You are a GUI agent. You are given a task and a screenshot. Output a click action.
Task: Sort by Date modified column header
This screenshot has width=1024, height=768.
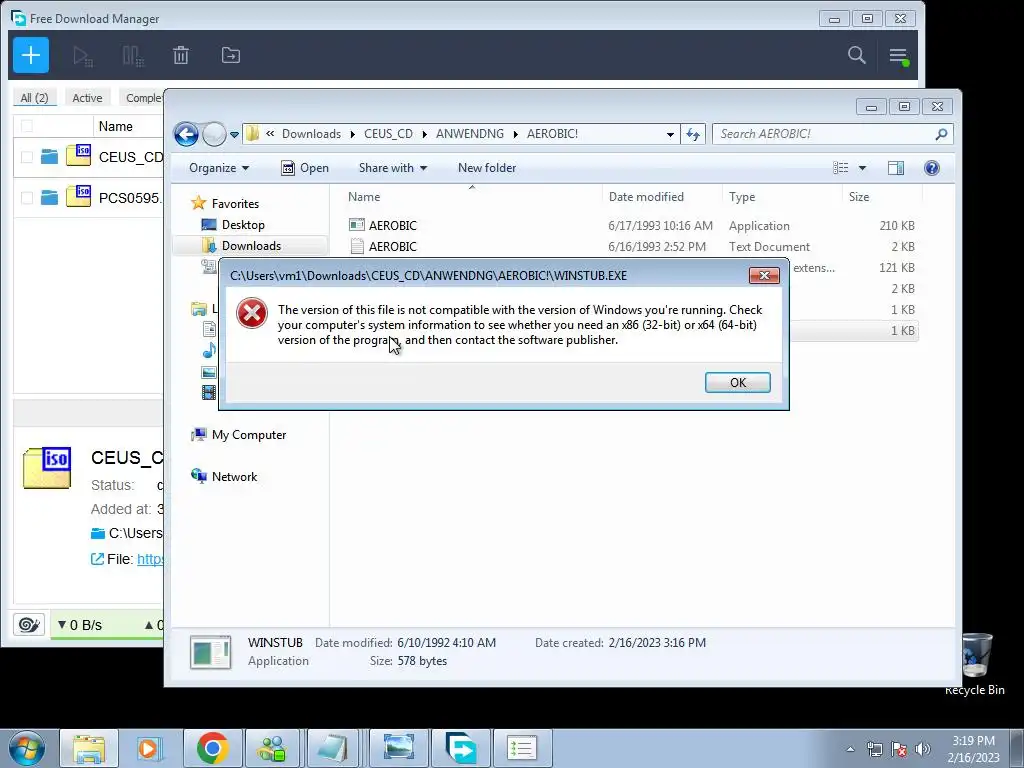[646, 197]
